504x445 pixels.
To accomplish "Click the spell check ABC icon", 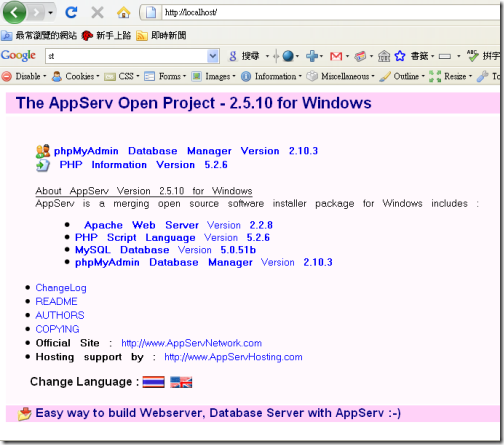I will tap(473, 56).
